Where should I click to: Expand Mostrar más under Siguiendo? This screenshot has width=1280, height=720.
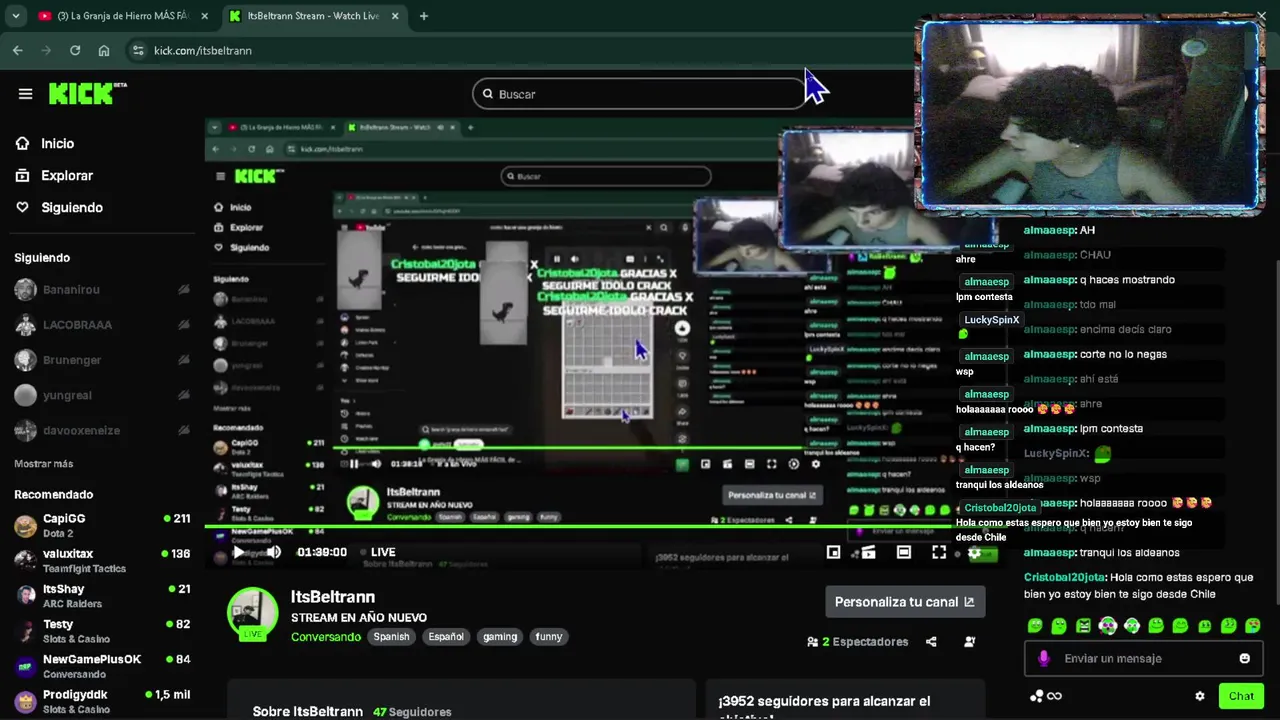43,464
